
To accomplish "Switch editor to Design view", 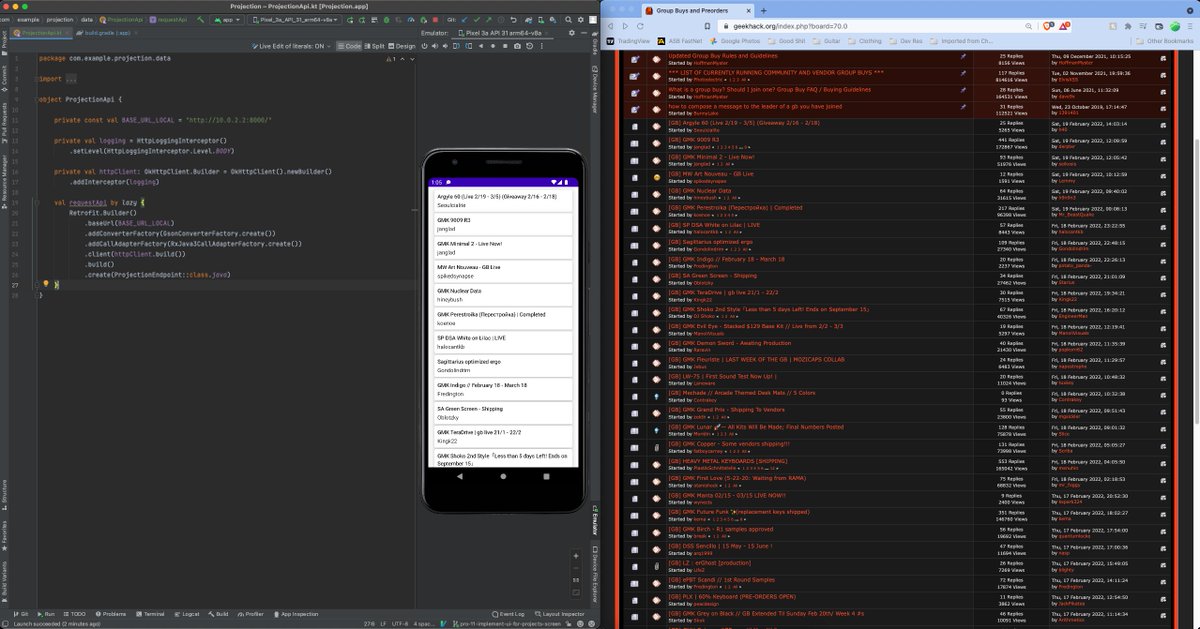I will tap(402, 46).
